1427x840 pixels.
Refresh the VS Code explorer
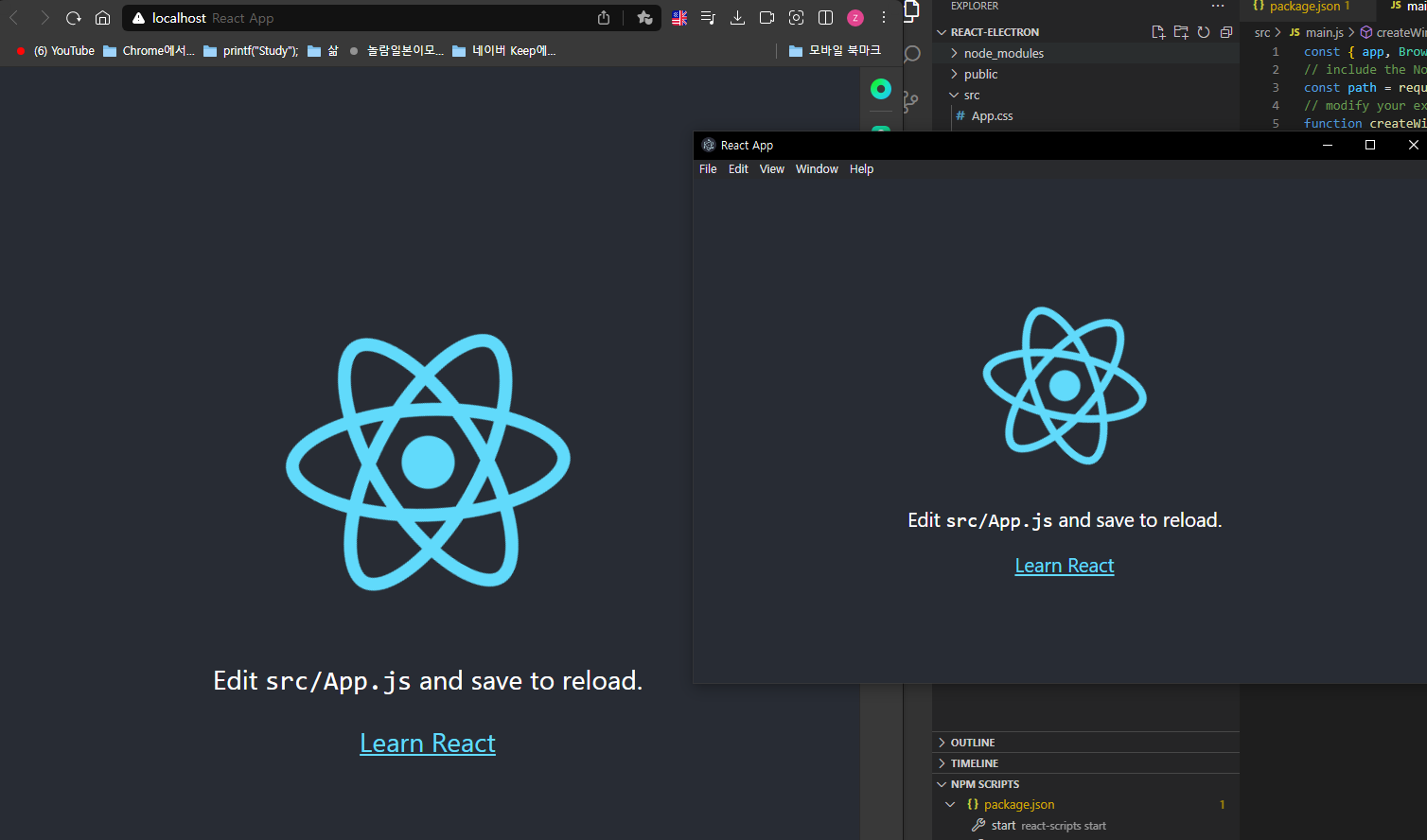point(1204,32)
